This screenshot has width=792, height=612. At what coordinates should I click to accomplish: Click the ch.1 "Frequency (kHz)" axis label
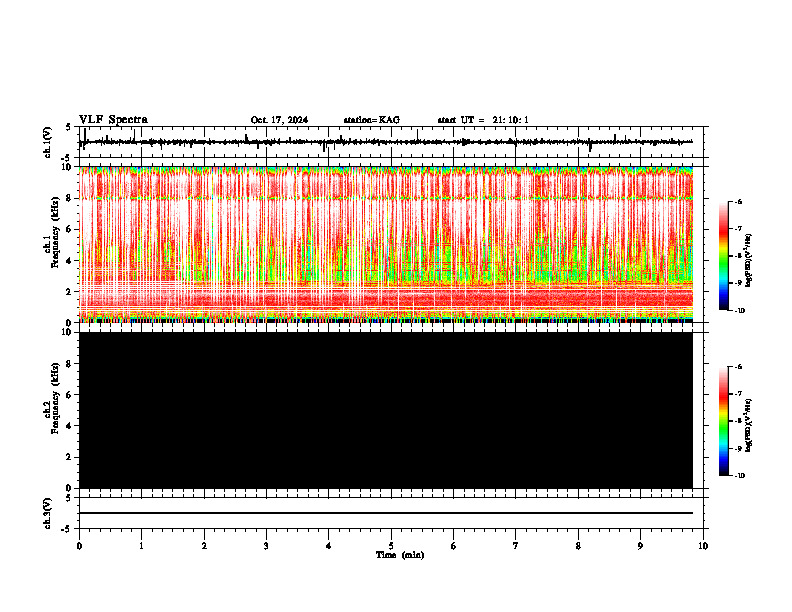point(56,233)
